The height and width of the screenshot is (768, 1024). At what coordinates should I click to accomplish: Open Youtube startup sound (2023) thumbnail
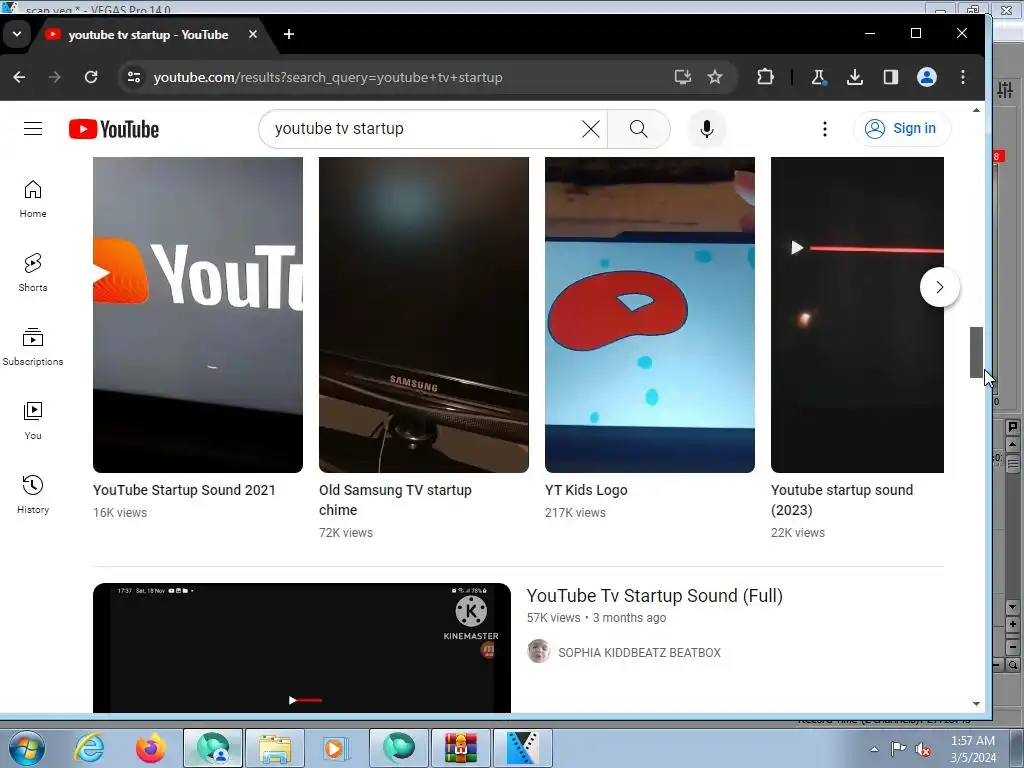click(857, 315)
